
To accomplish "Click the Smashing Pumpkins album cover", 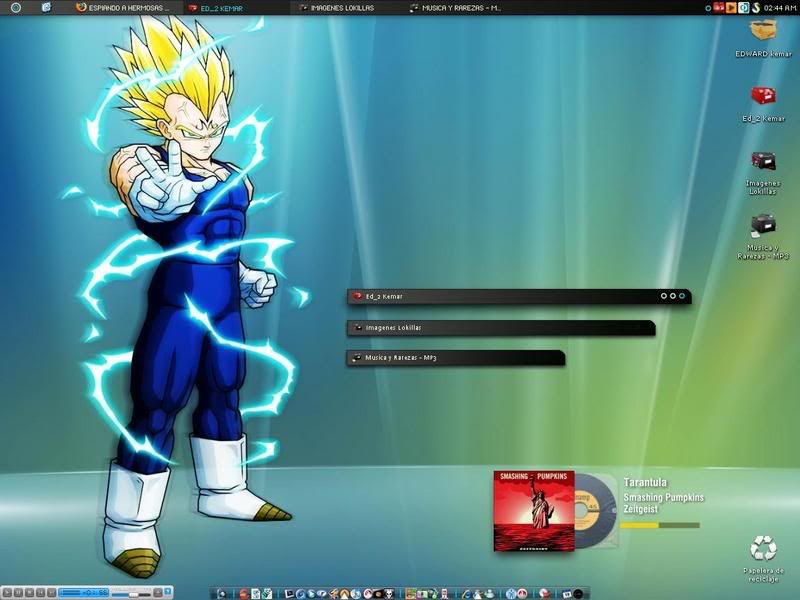I will [x=534, y=511].
